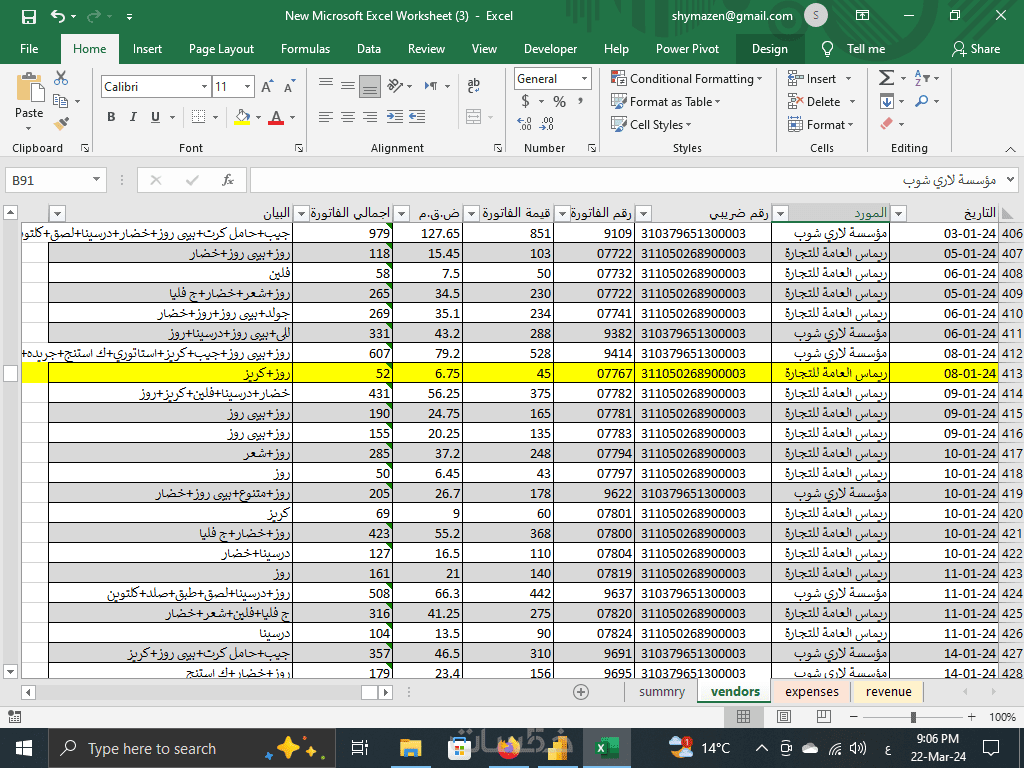The width and height of the screenshot is (1024, 768).
Task: Click the Clear eraser icon
Action: 886,124
